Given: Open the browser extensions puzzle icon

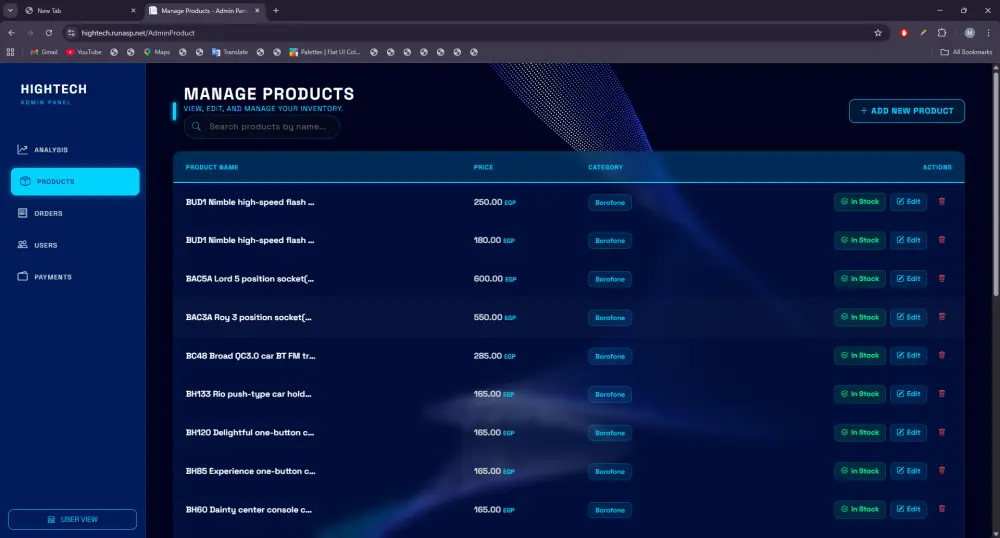Looking at the screenshot, I should click(942, 33).
